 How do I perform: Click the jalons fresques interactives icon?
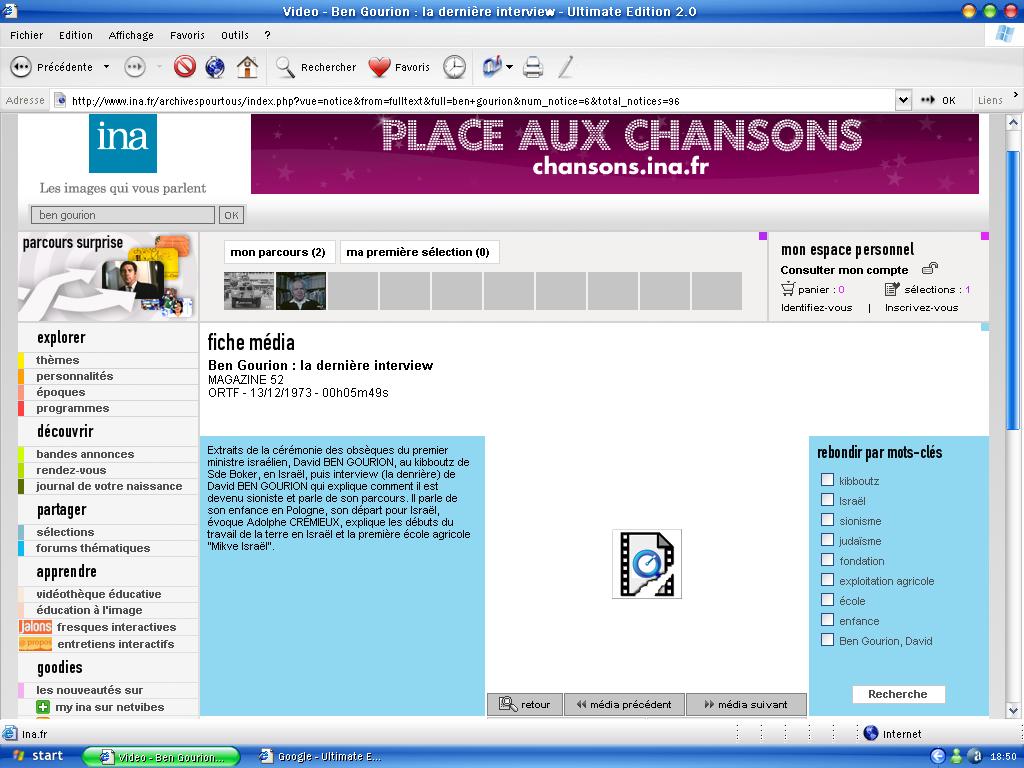[x=35, y=627]
